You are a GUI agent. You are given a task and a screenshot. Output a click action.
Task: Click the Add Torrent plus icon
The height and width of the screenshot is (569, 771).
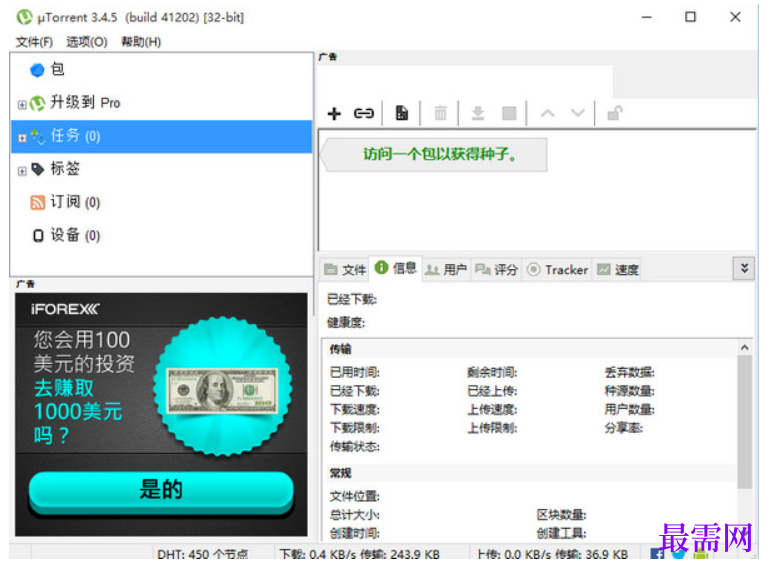(334, 114)
